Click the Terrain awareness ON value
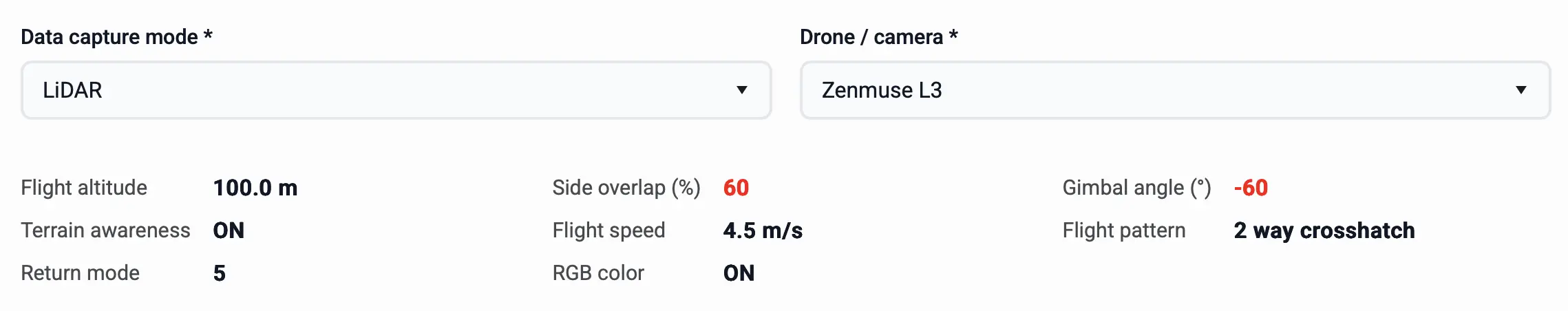The width and height of the screenshot is (1568, 311). pyautogui.click(x=229, y=230)
